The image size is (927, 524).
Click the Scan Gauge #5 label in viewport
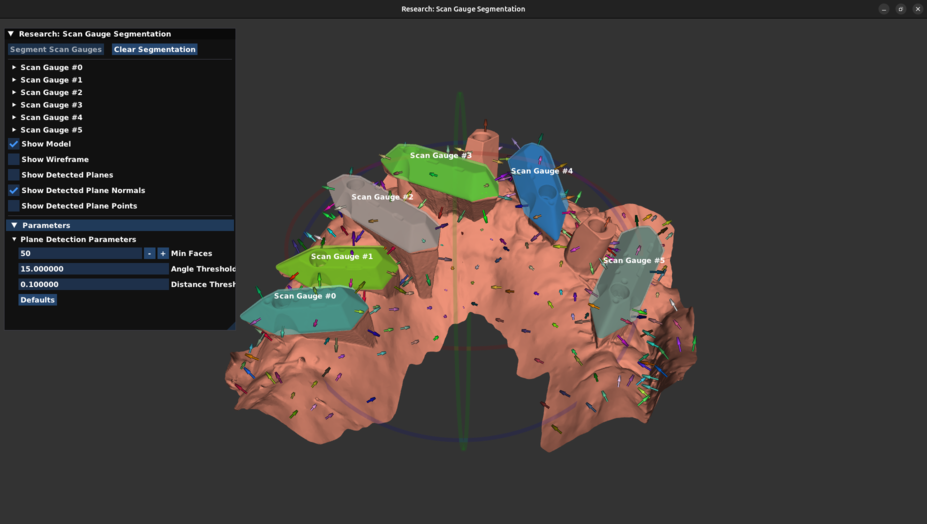click(x=633, y=261)
